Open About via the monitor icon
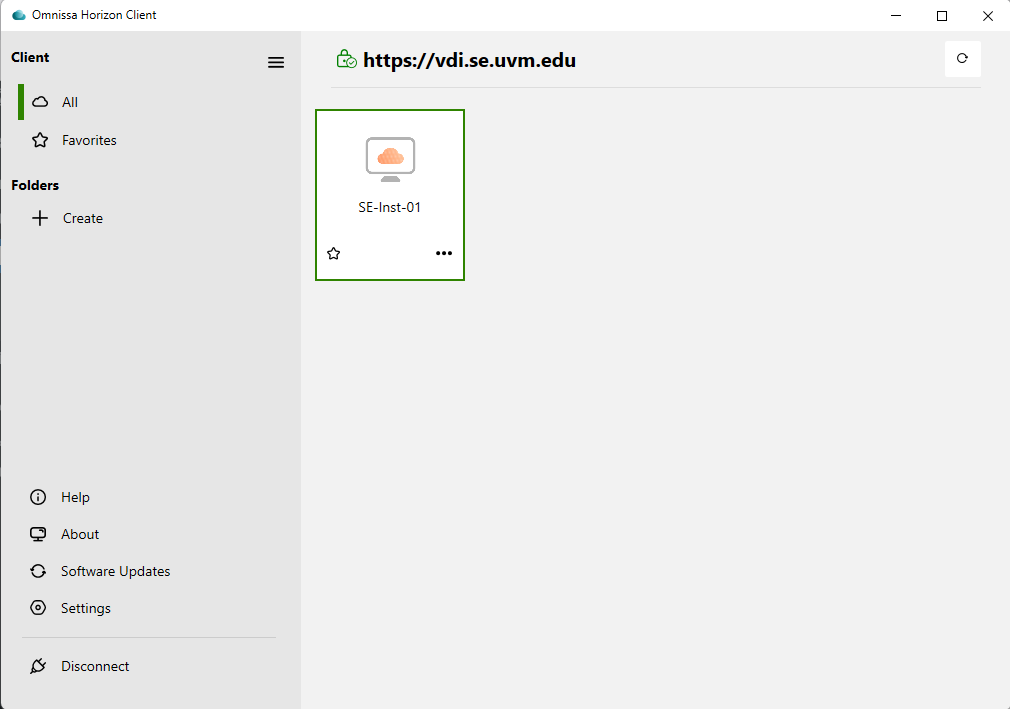The width and height of the screenshot is (1010, 709). 39,534
